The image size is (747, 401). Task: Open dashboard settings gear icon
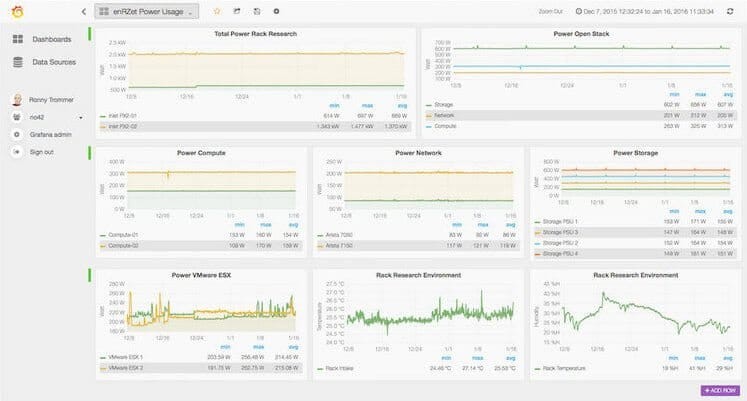point(276,11)
